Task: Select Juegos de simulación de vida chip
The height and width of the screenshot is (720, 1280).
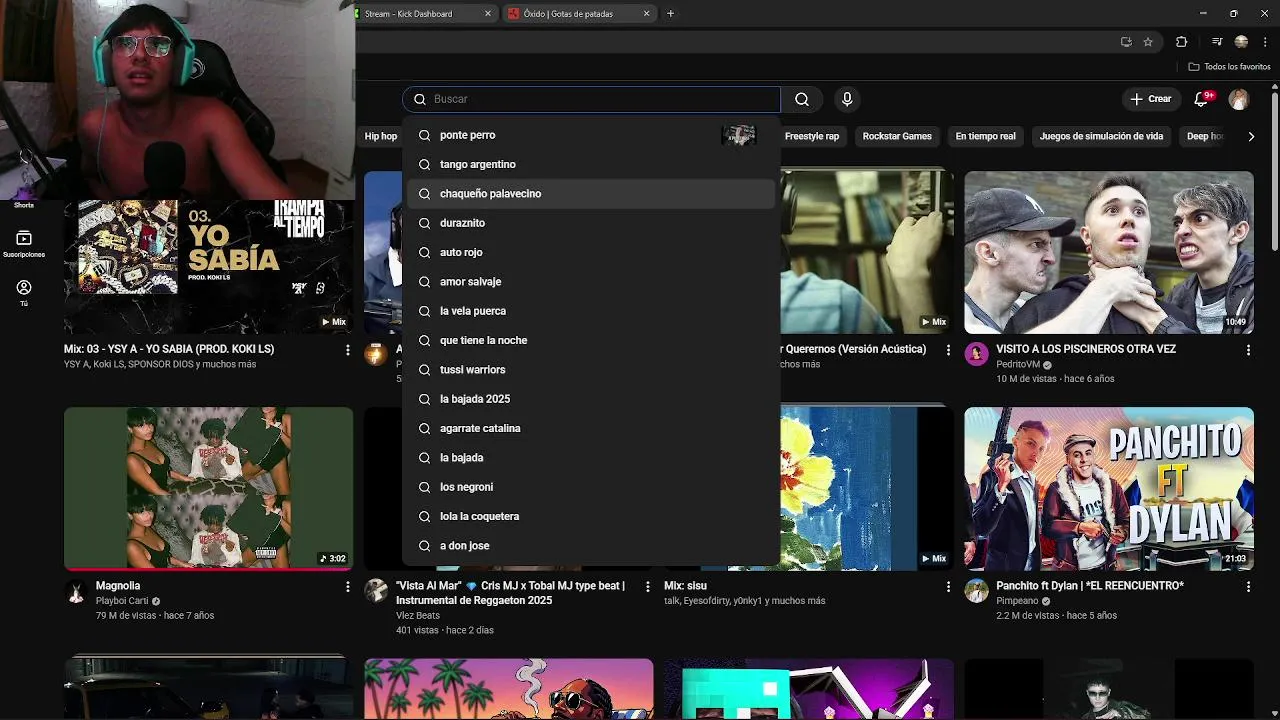Action: click(1101, 136)
